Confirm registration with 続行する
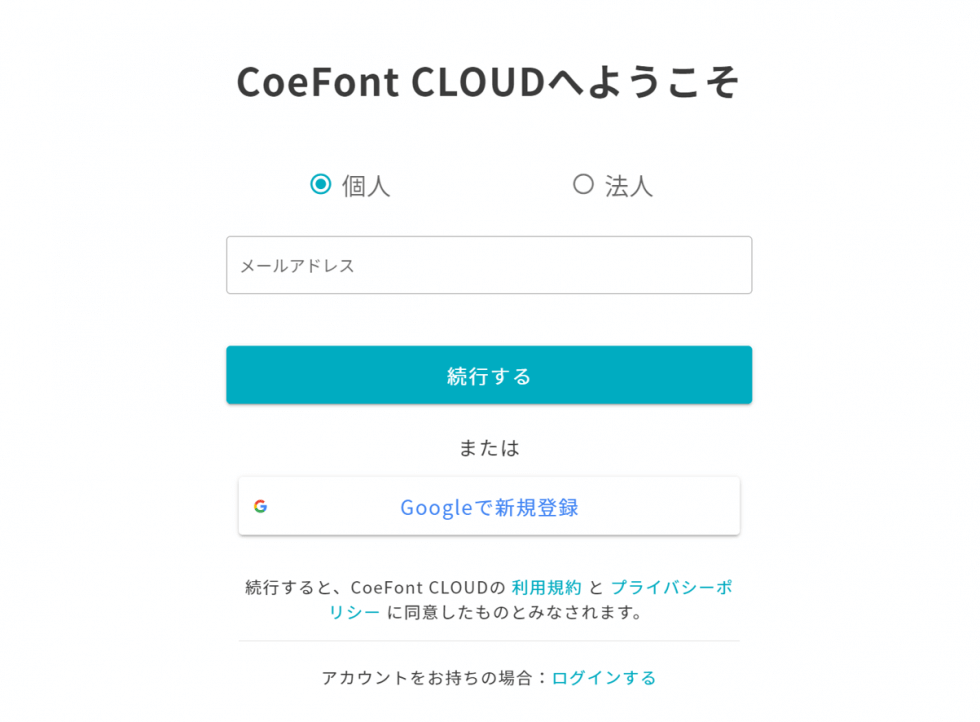980x722 pixels. pyautogui.click(x=489, y=374)
